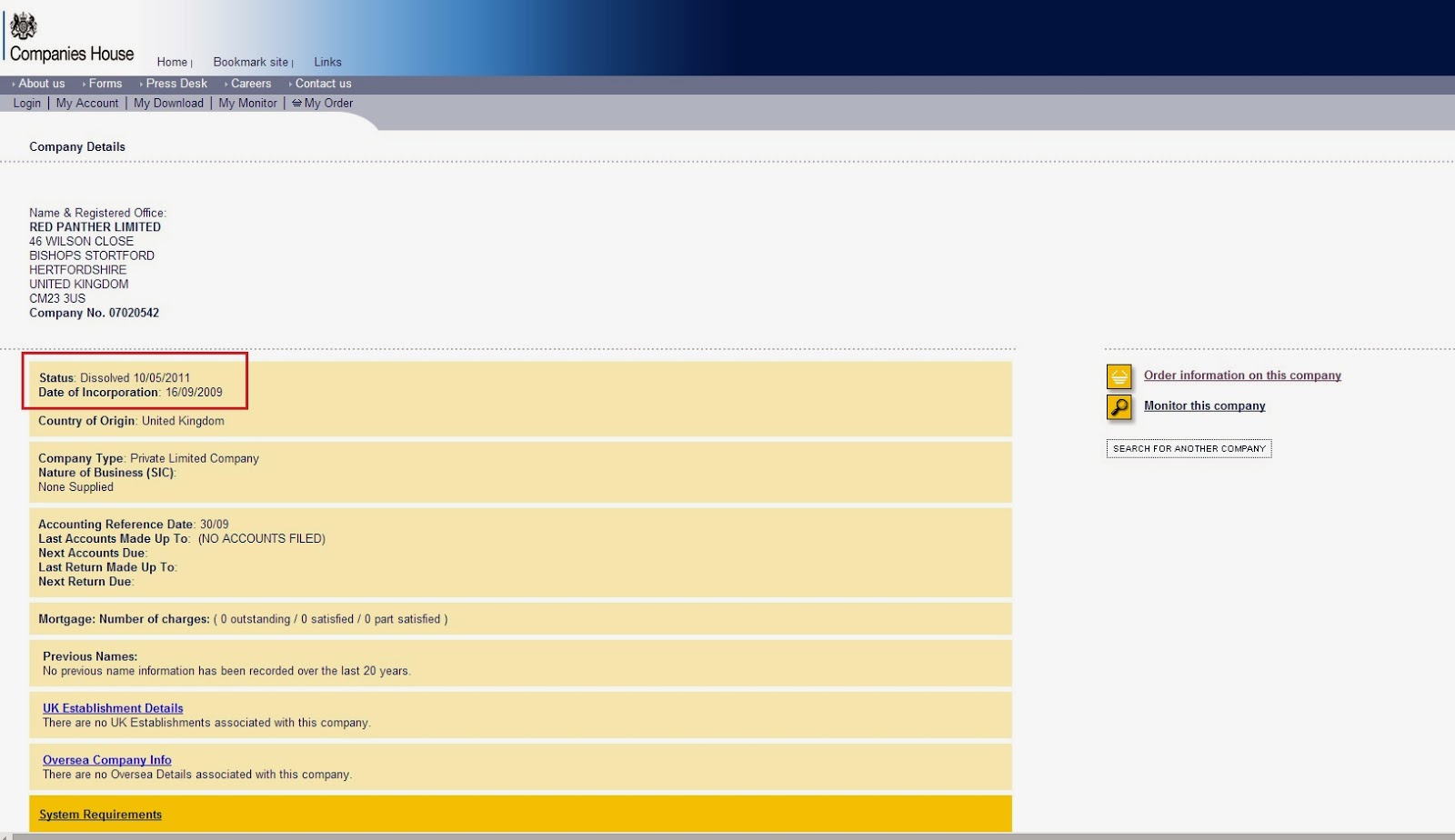Open the Careers menu item
Screen dimensions: 1455x840
point(251,84)
